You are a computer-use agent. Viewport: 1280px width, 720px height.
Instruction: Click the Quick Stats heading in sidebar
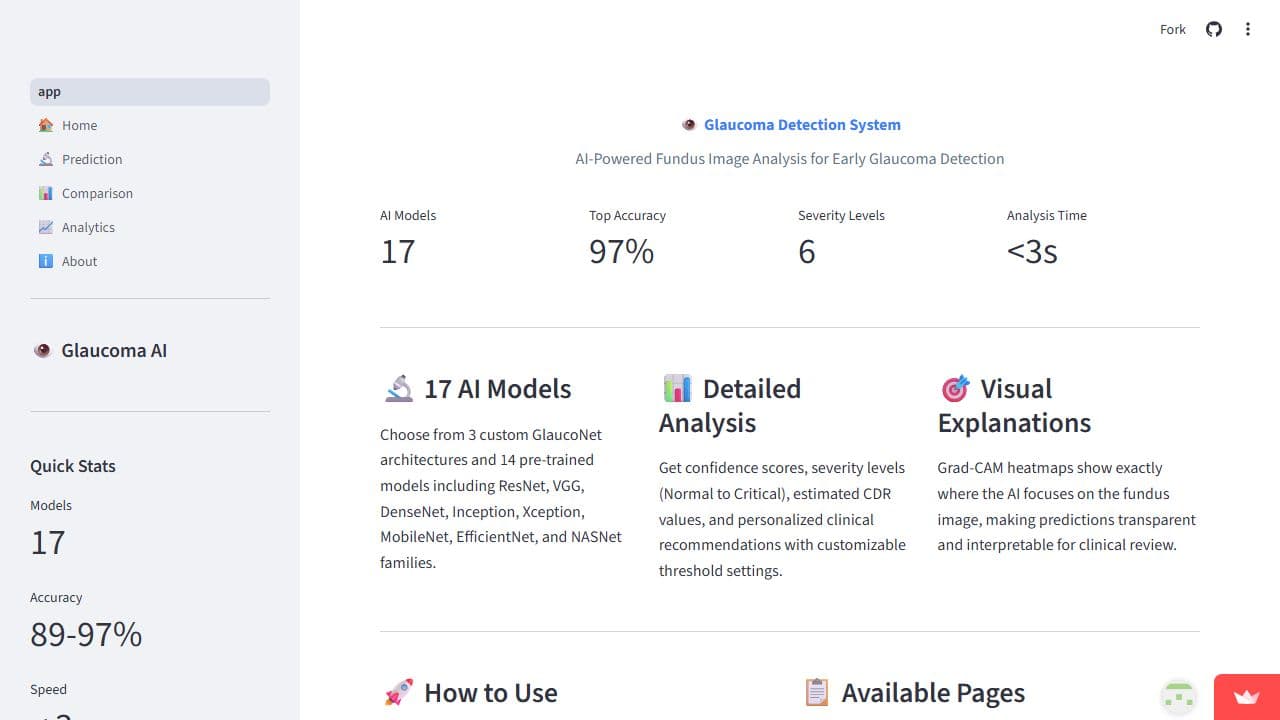click(73, 466)
